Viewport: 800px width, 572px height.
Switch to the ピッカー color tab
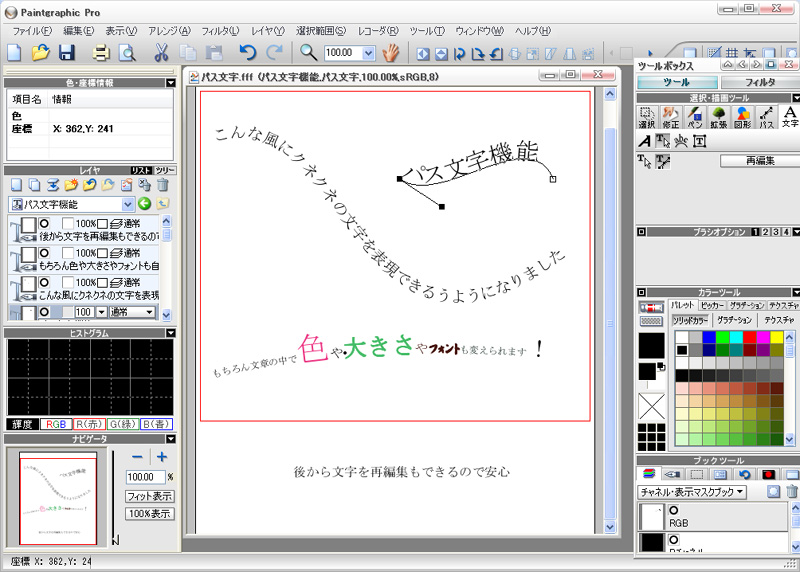pyautogui.click(x=712, y=305)
